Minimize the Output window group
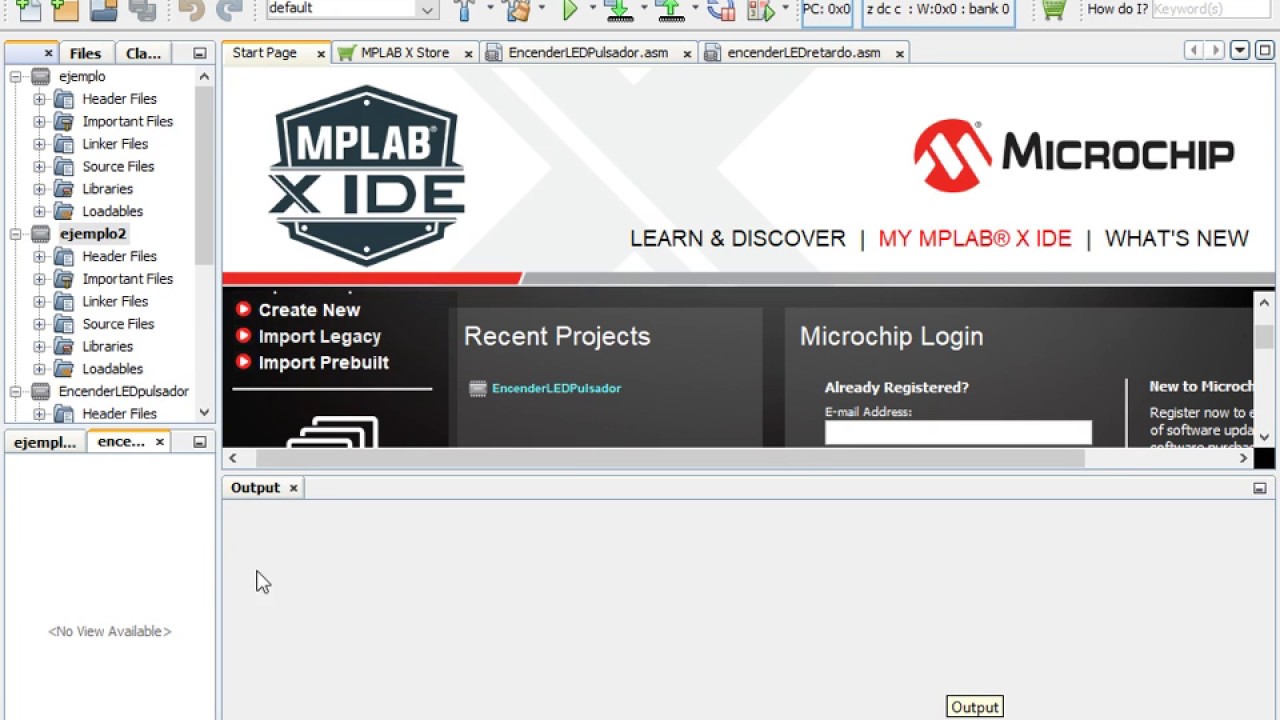Image resolution: width=1280 pixels, height=720 pixels. (x=1260, y=488)
